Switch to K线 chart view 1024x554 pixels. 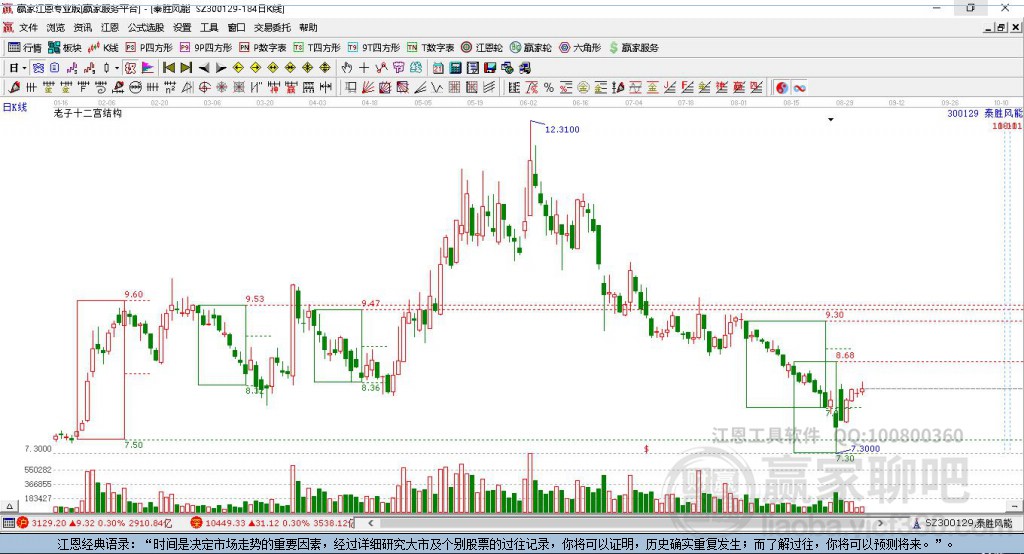pyautogui.click(x=103, y=48)
